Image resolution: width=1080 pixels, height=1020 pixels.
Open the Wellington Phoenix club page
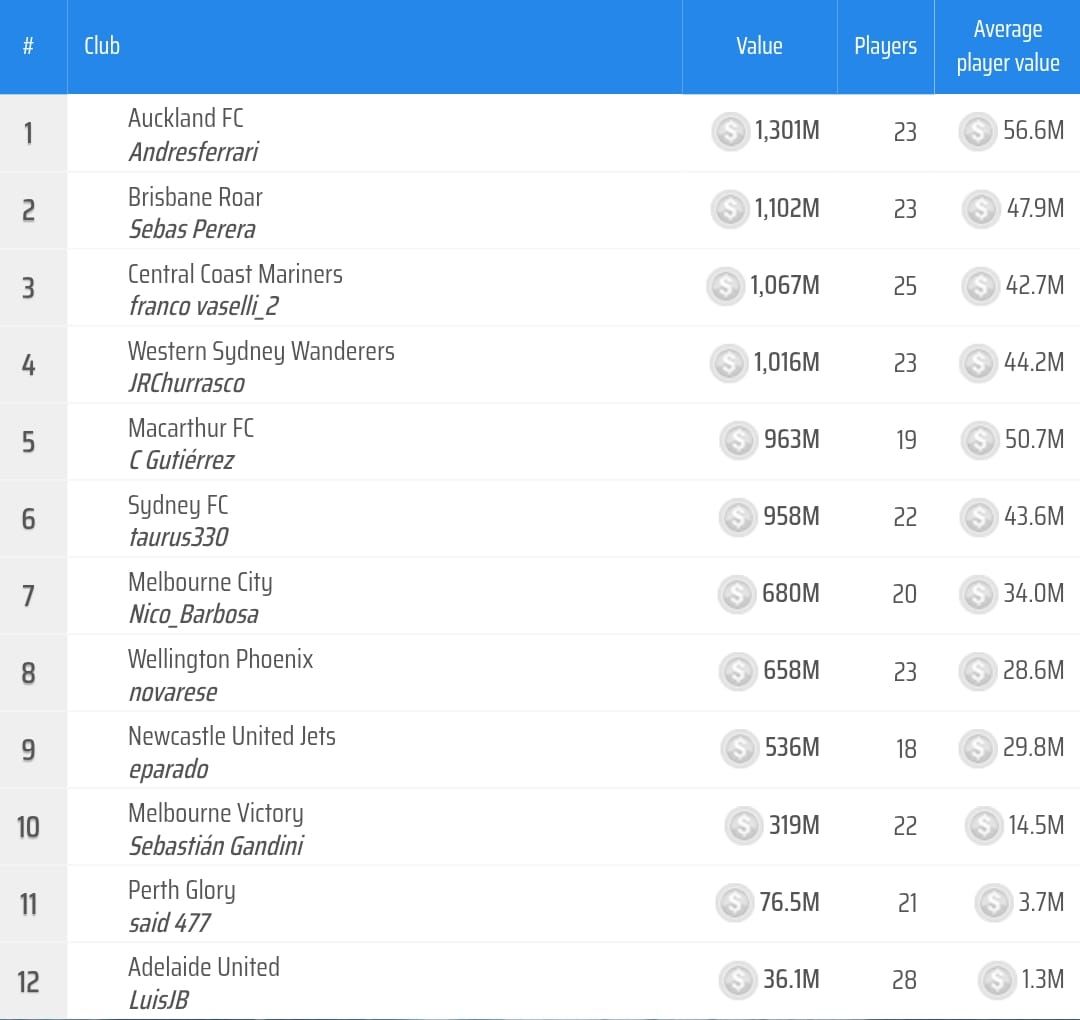(x=220, y=659)
